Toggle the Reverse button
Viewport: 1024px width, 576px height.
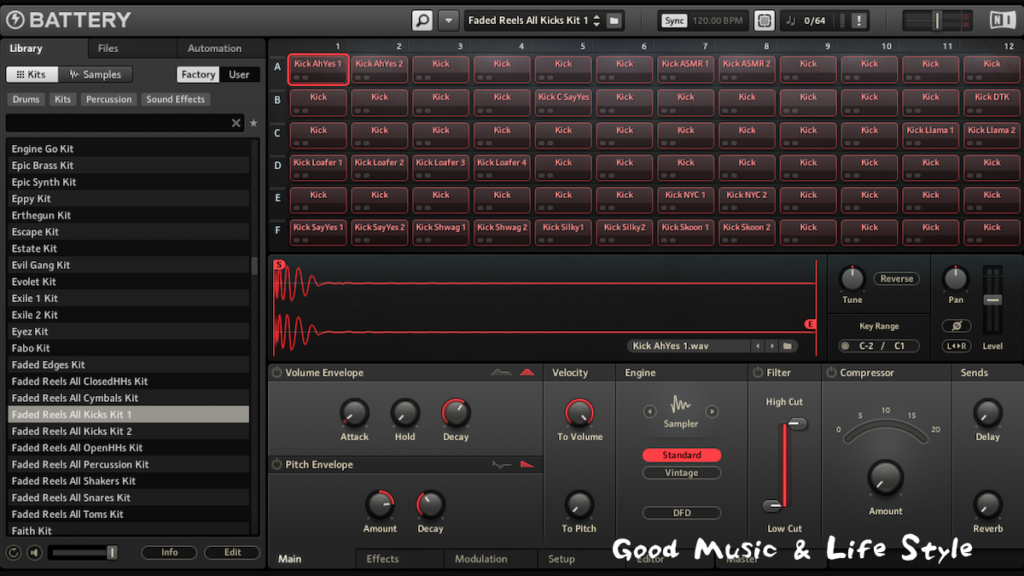tap(896, 279)
